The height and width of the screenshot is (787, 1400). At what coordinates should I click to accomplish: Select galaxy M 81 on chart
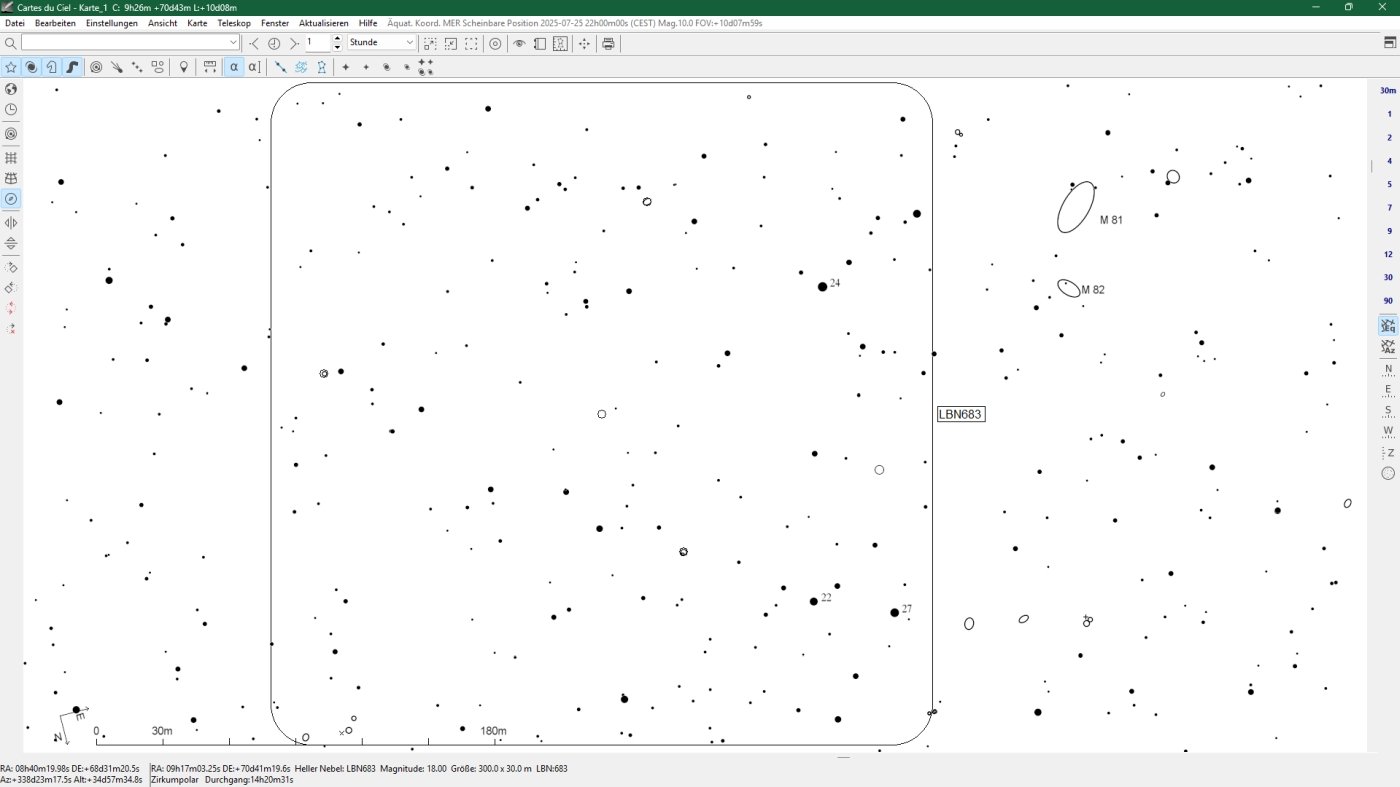(x=1076, y=207)
